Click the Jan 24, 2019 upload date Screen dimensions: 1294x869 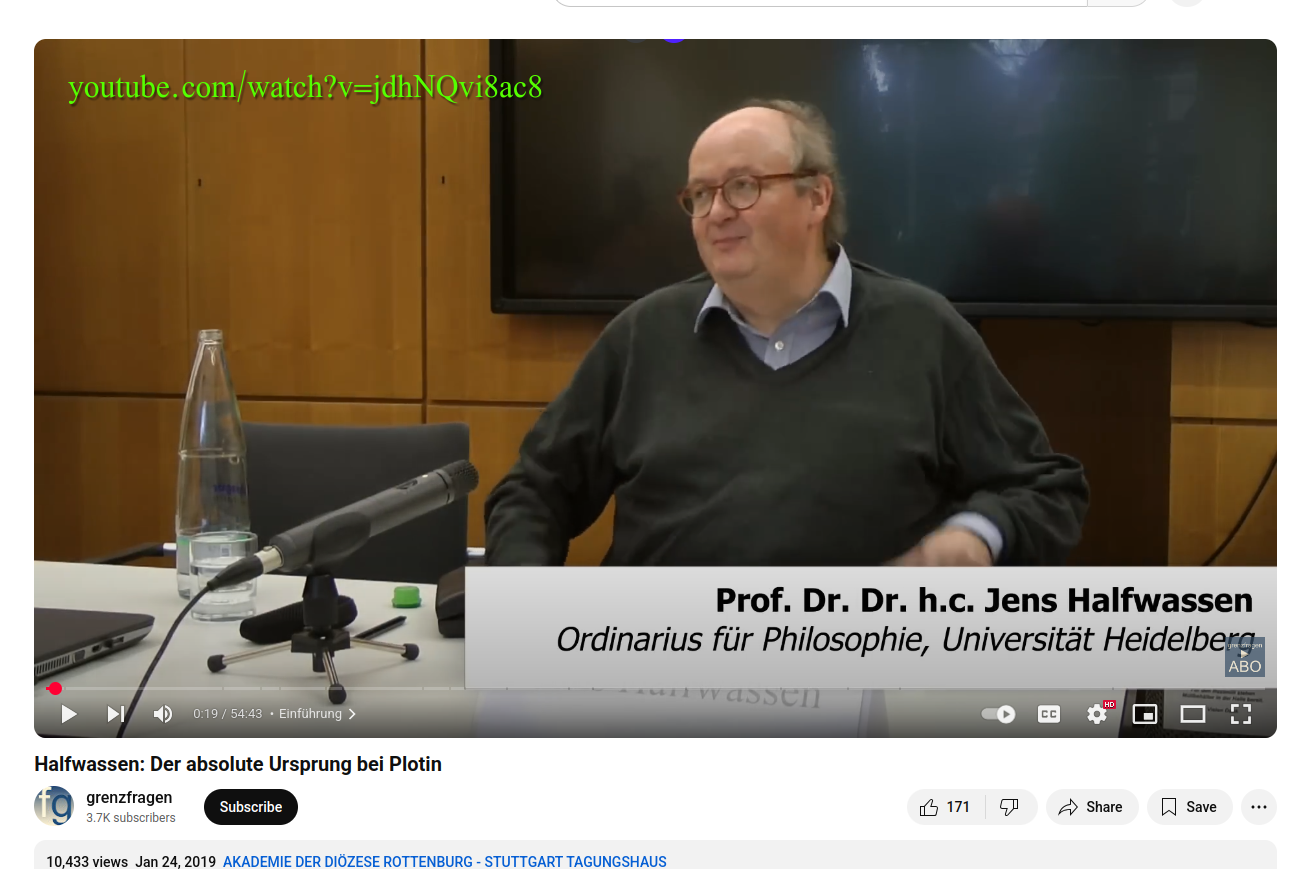click(x=176, y=862)
